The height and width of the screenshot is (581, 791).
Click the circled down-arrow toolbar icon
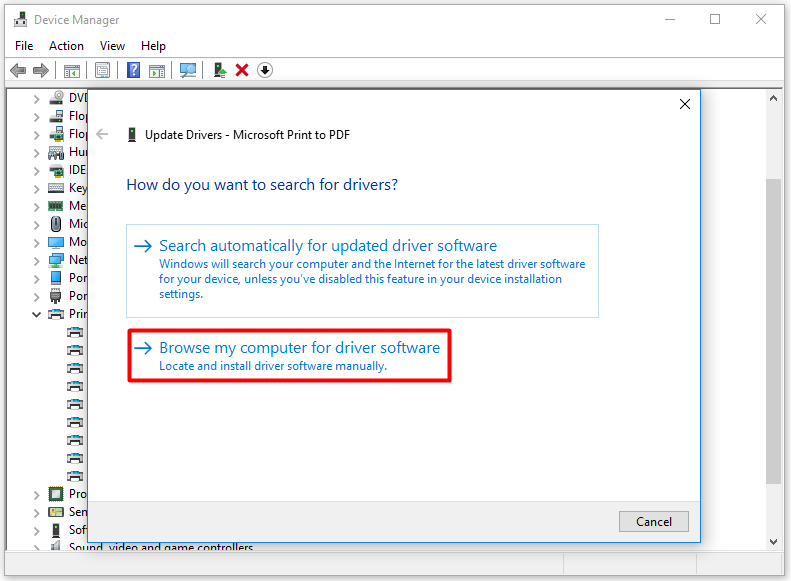pos(265,70)
